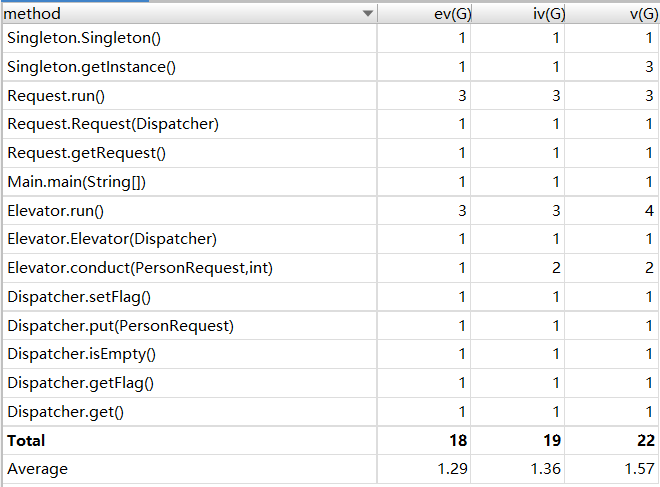
Task: Select the Elevator.Elevator(Dispatcher) row
Action: point(330,239)
